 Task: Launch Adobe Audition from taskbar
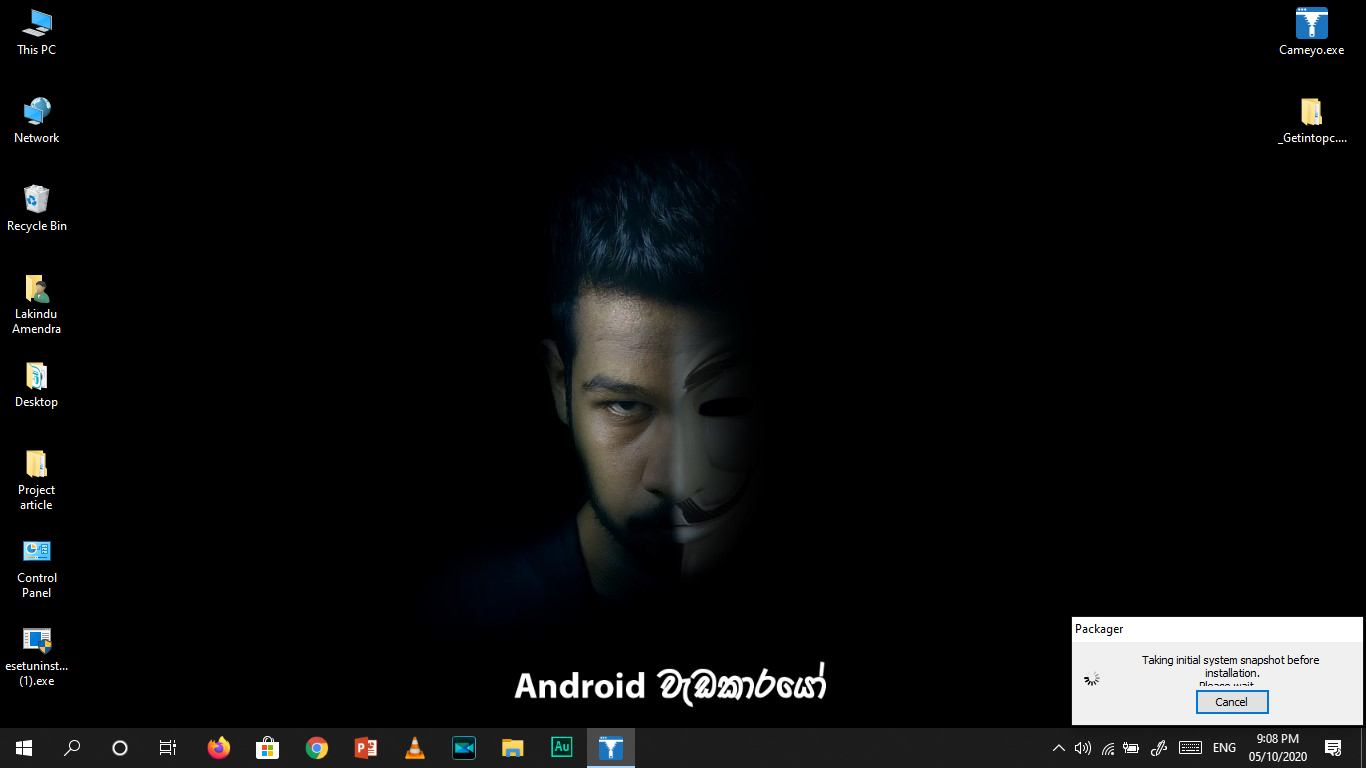click(x=562, y=748)
